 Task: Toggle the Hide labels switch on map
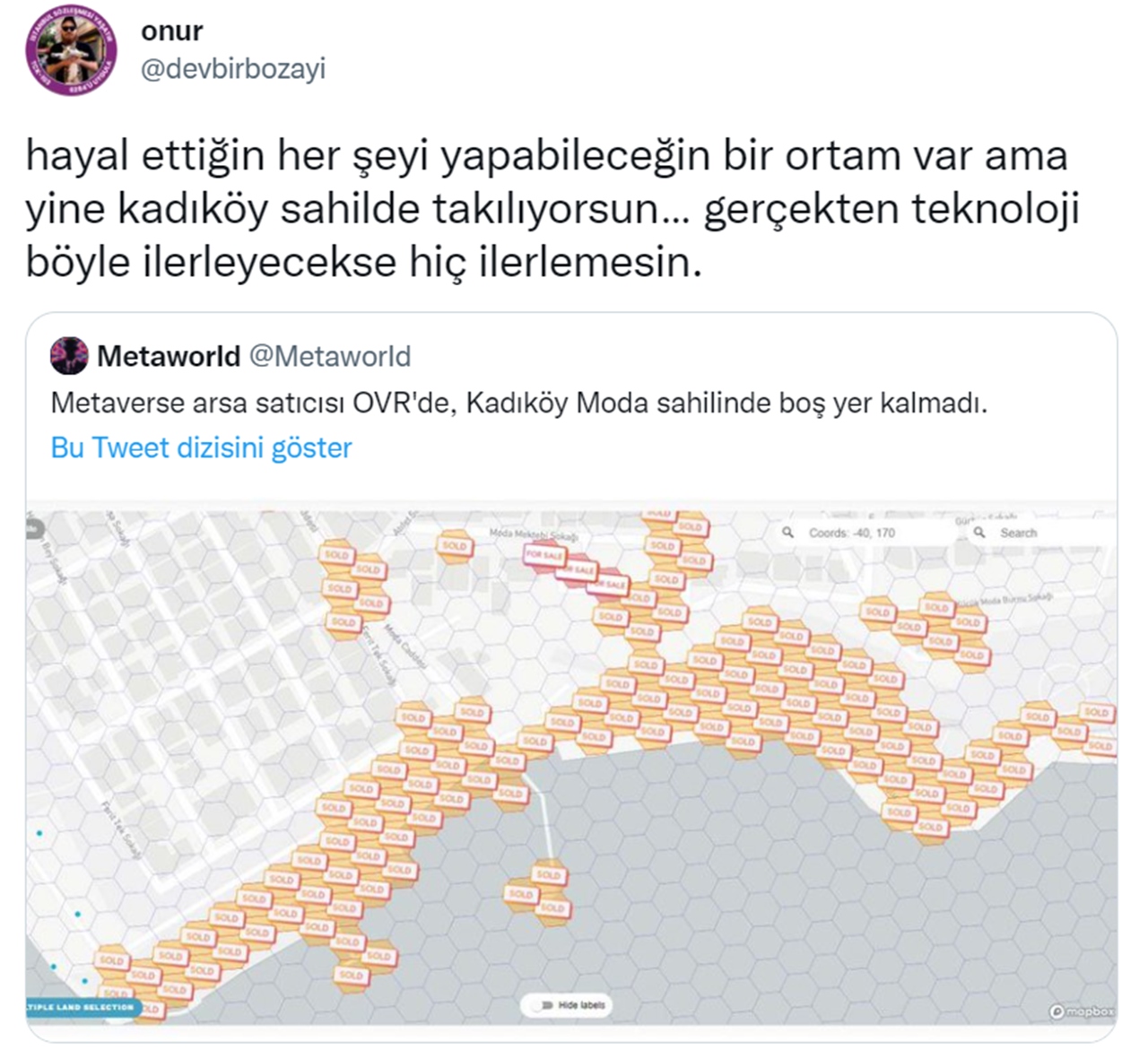tap(572, 1004)
